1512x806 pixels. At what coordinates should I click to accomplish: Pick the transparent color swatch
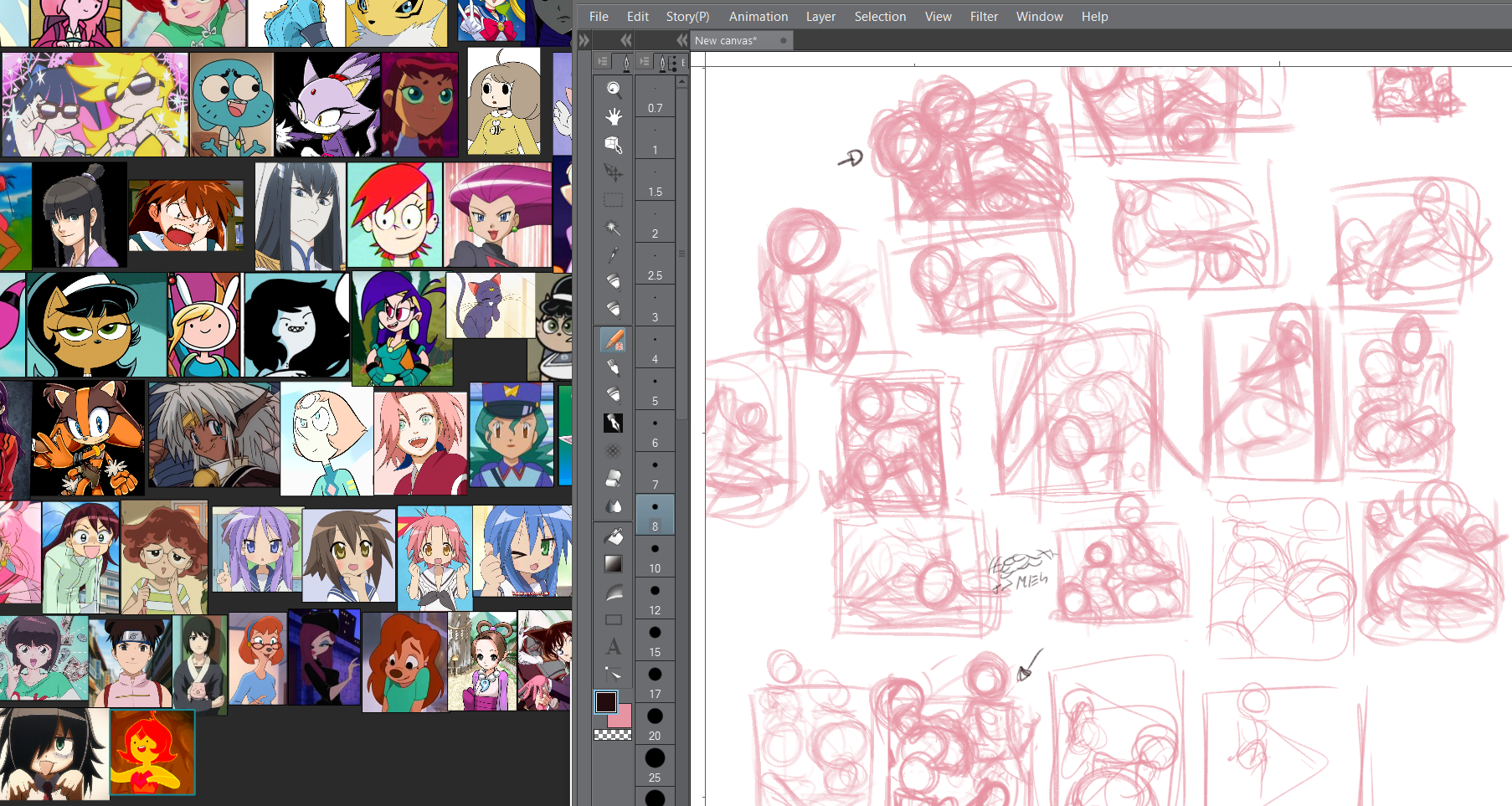coord(613,735)
